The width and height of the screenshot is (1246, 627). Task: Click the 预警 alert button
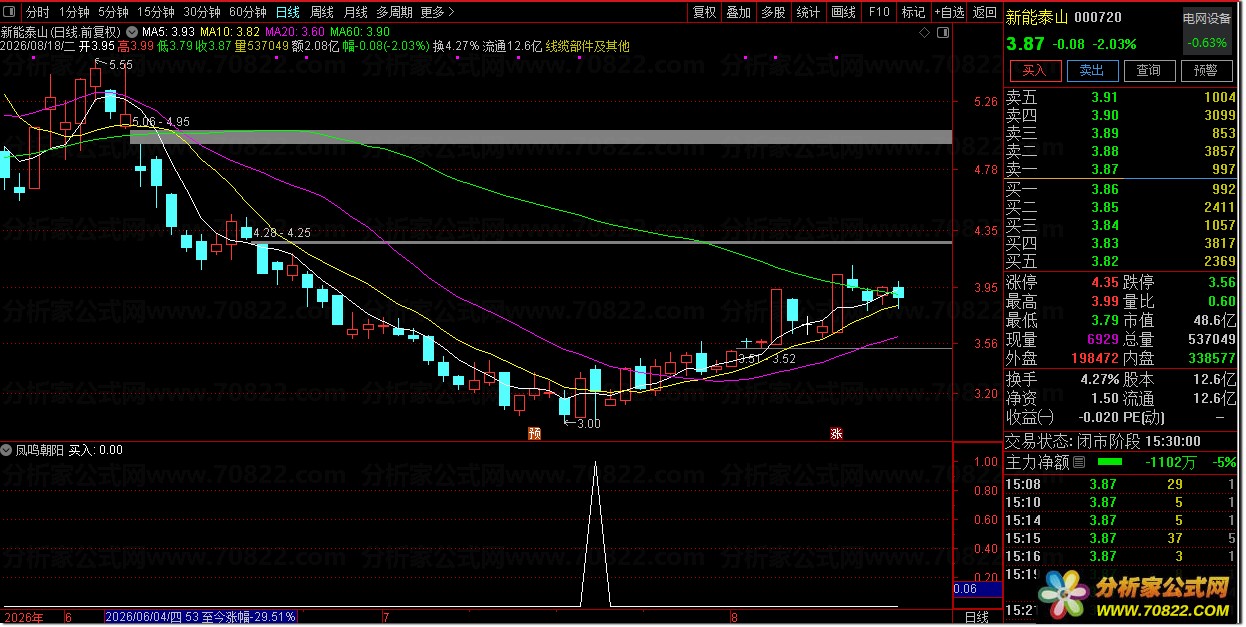tap(1206, 70)
